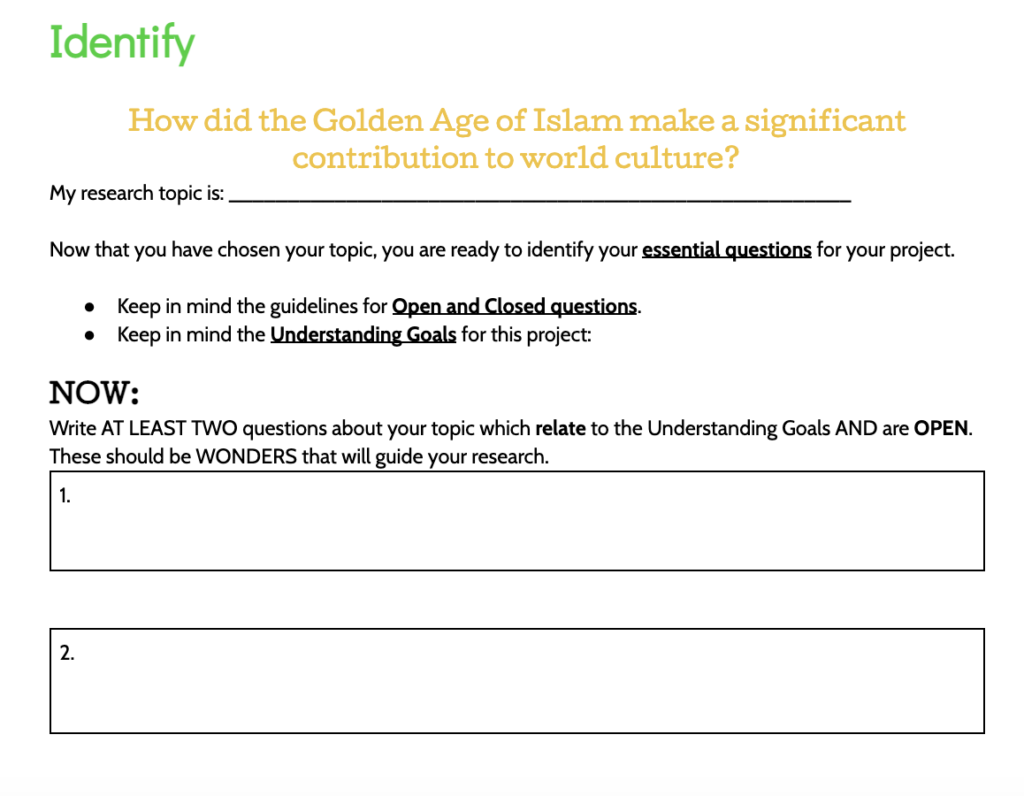The width and height of the screenshot is (1024, 796).
Task: Click the 'These should be WONDERS' sentence
Action: (x=299, y=456)
